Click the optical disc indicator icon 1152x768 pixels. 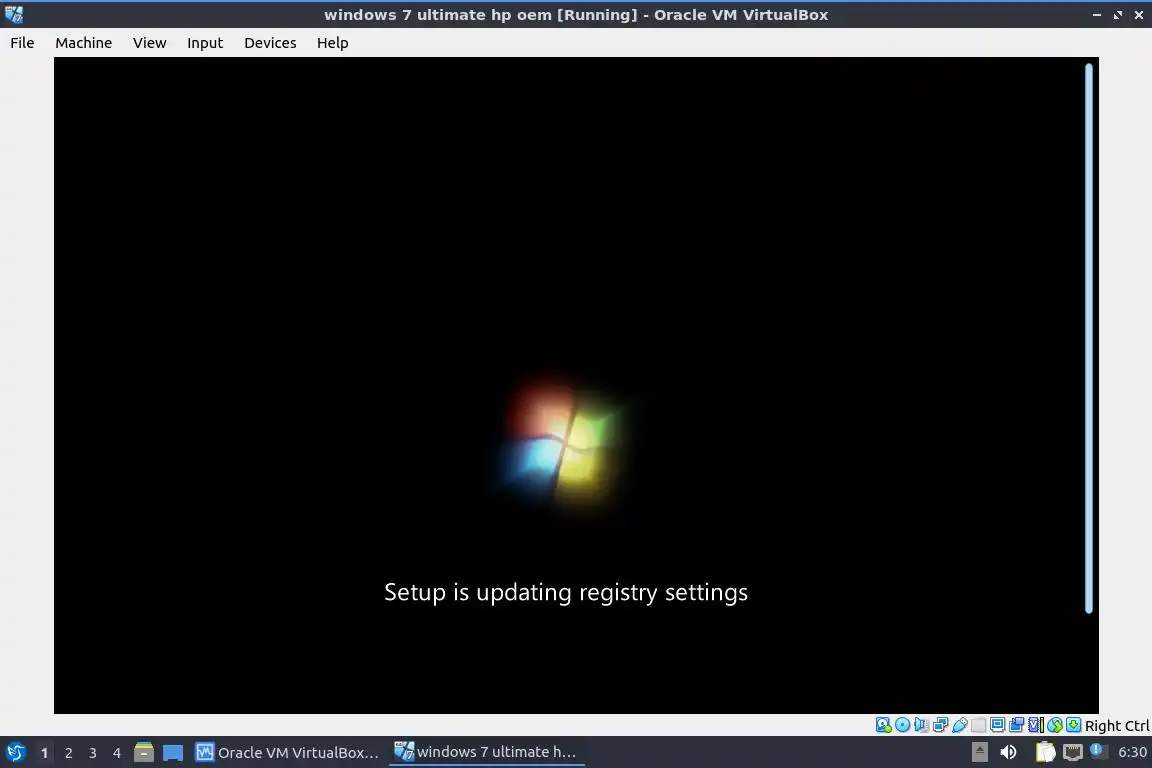pyautogui.click(x=902, y=725)
